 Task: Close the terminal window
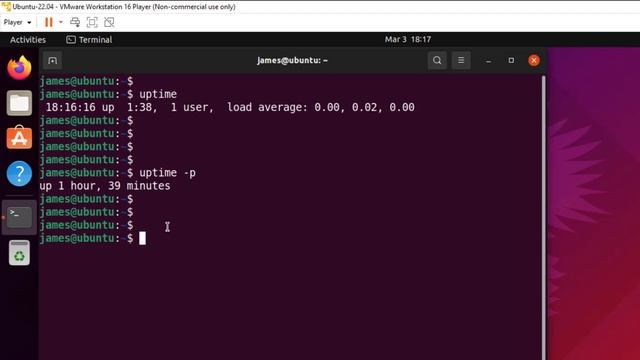[x=533, y=60]
